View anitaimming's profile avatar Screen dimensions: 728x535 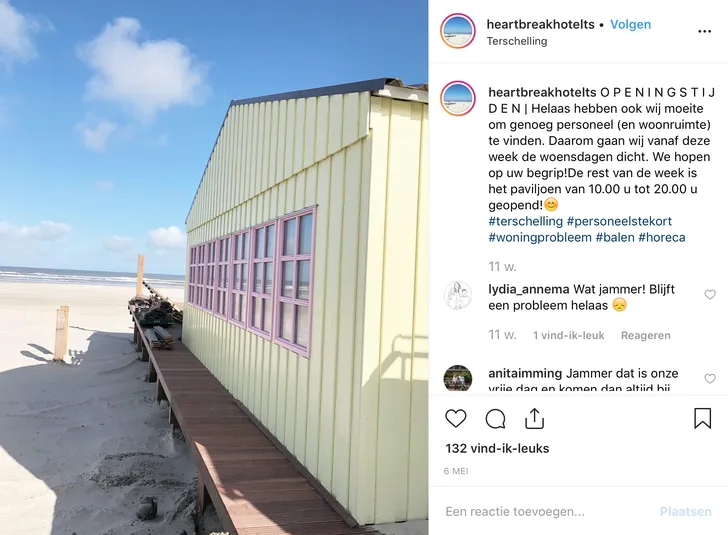pos(458,378)
